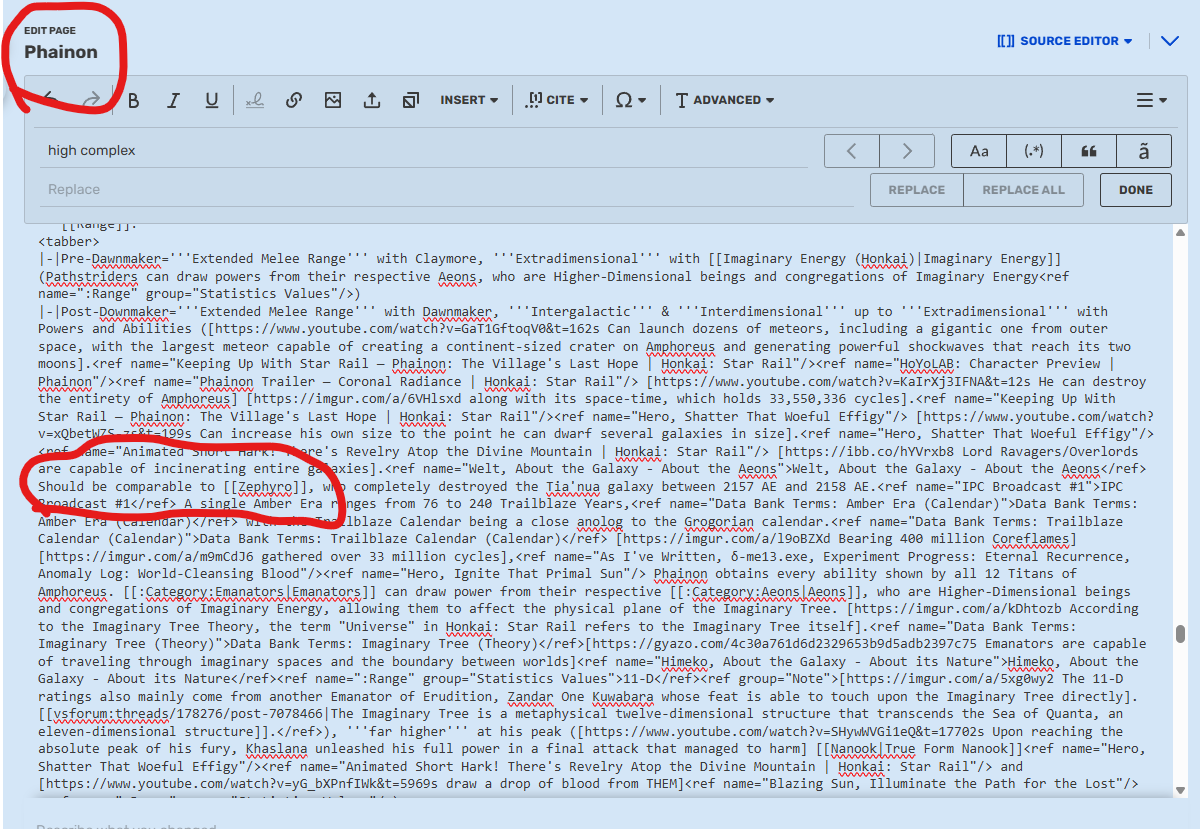Toggle Underline formatting
This screenshot has height=829, width=1200.
click(212, 100)
